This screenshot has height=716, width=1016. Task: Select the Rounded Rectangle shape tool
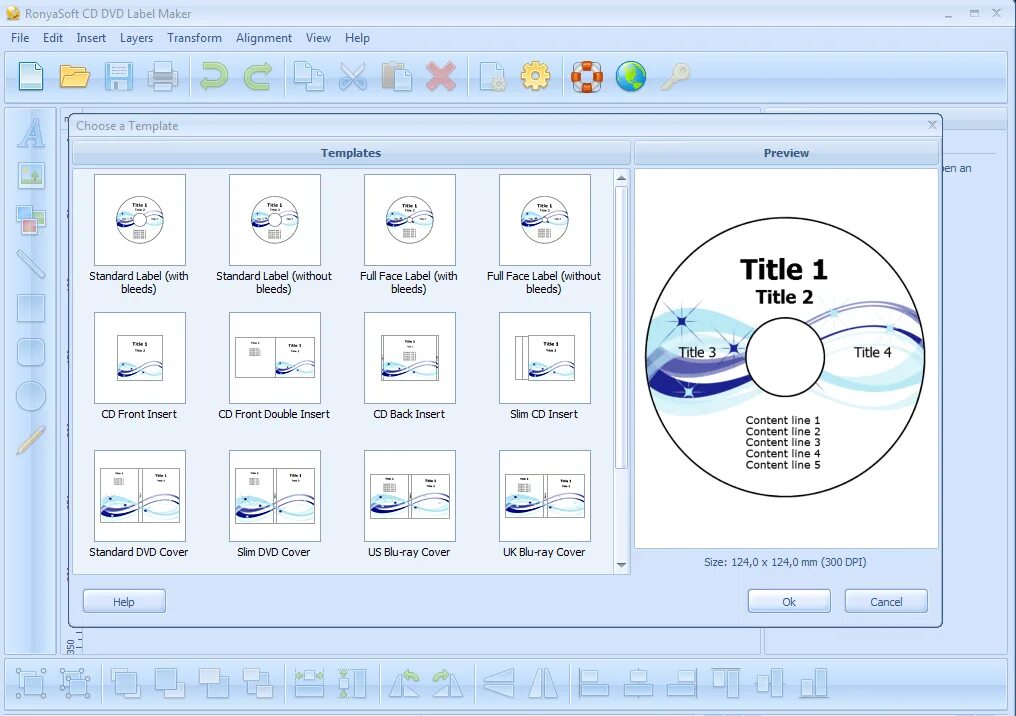(x=31, y=352)
